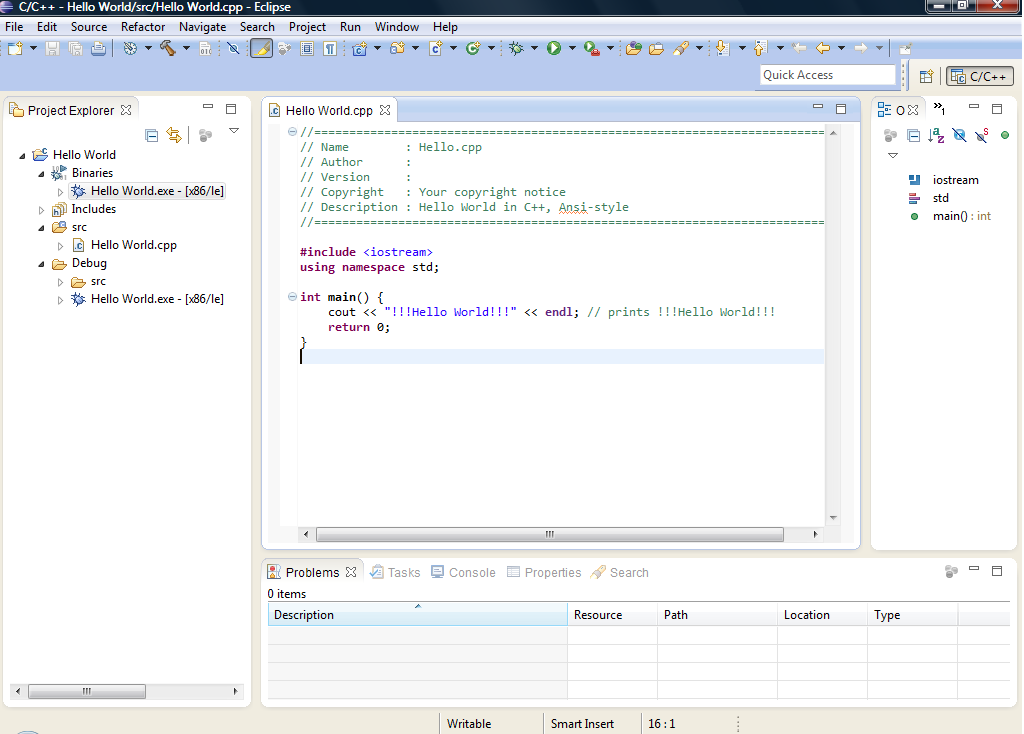Viewport: 1024px width, 734px height.
Task: Click the Debug bug icon in toolbar
Action: click(x=516, y=48)
